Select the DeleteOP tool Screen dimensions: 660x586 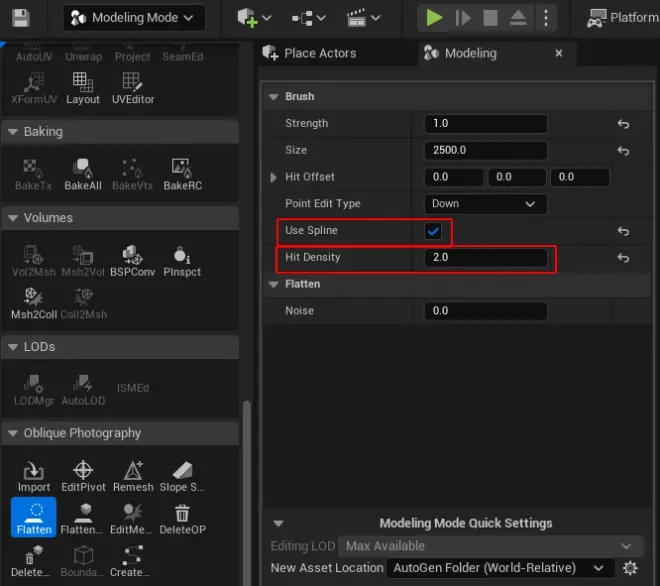(x=182, y=519)
